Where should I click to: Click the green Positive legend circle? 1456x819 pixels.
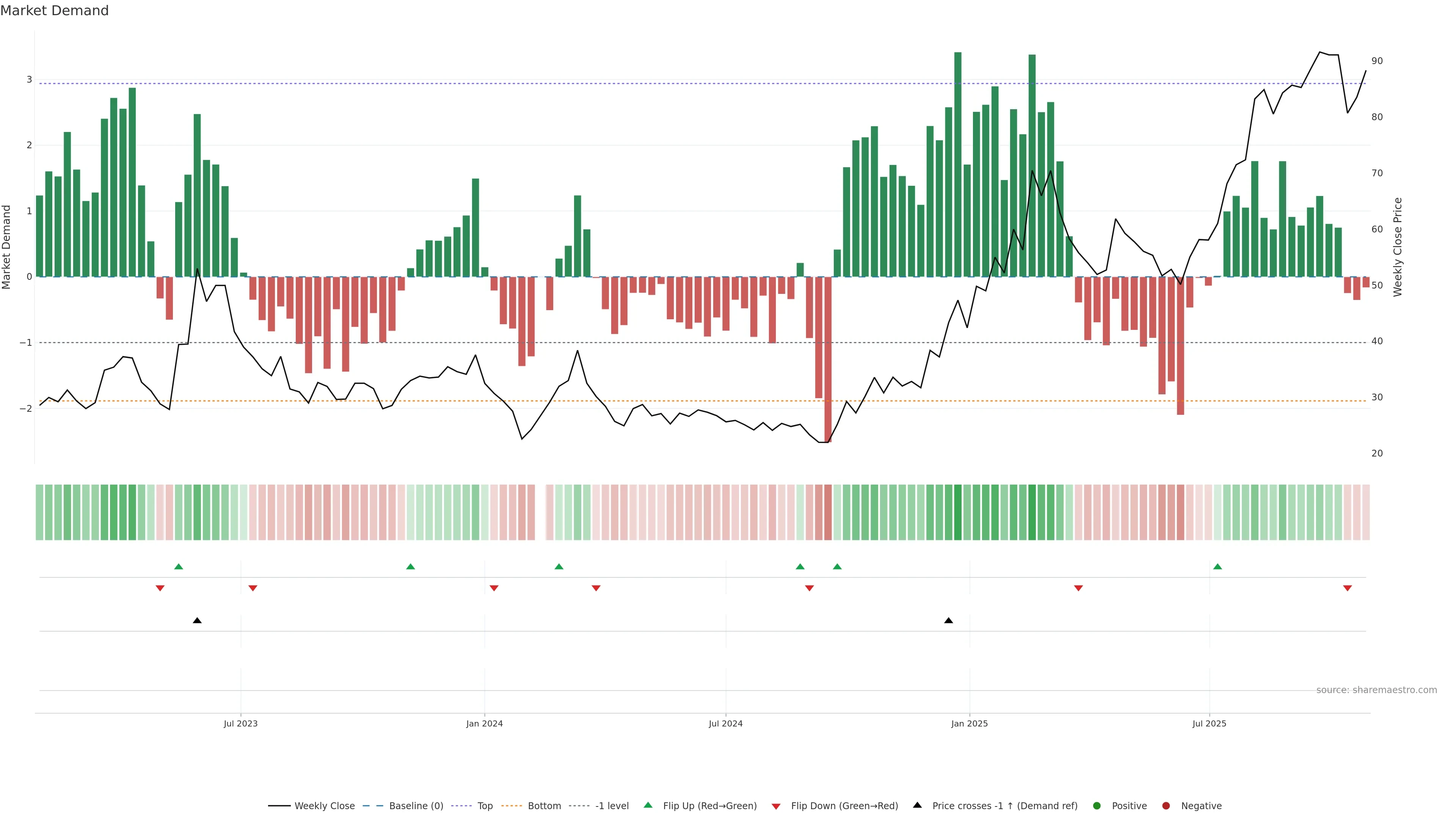[x=1097, y=805]
